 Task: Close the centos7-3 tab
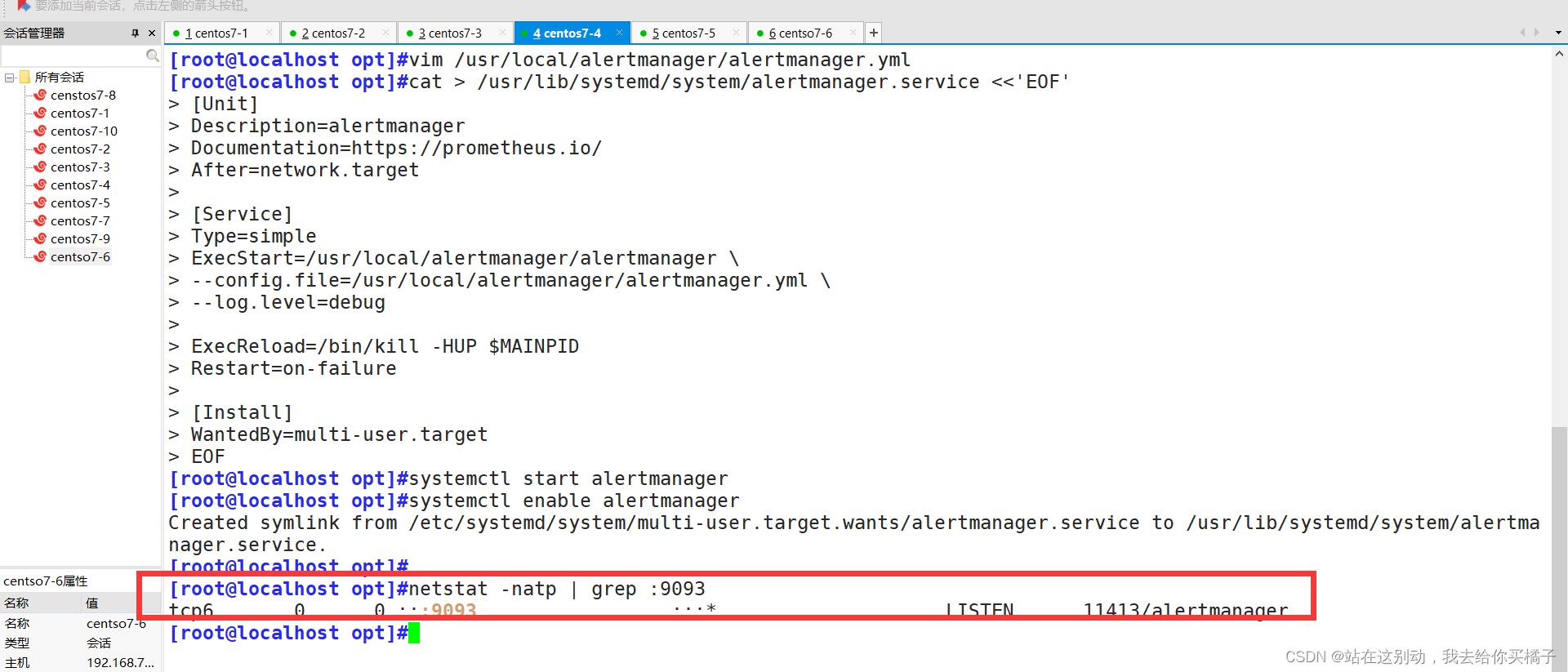pyautogui.click(x=502, y=33)
